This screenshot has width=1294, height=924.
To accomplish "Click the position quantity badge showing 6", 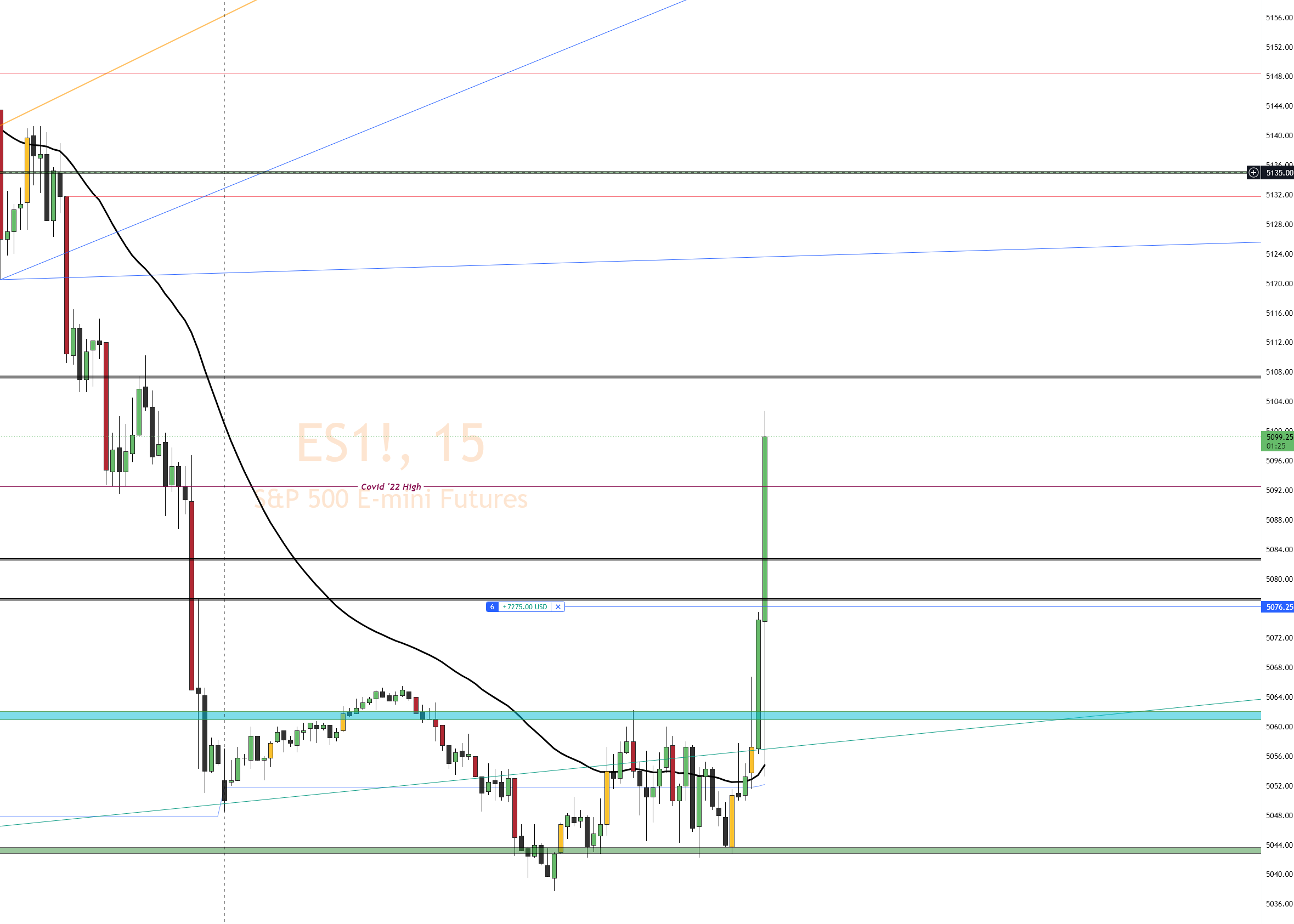I will (492, 607).
